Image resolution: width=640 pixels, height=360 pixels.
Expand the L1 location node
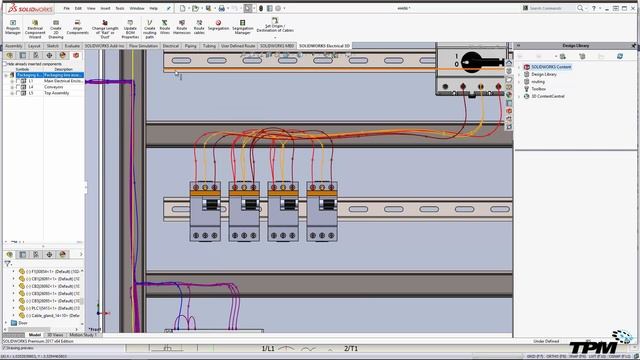[12, 81]
